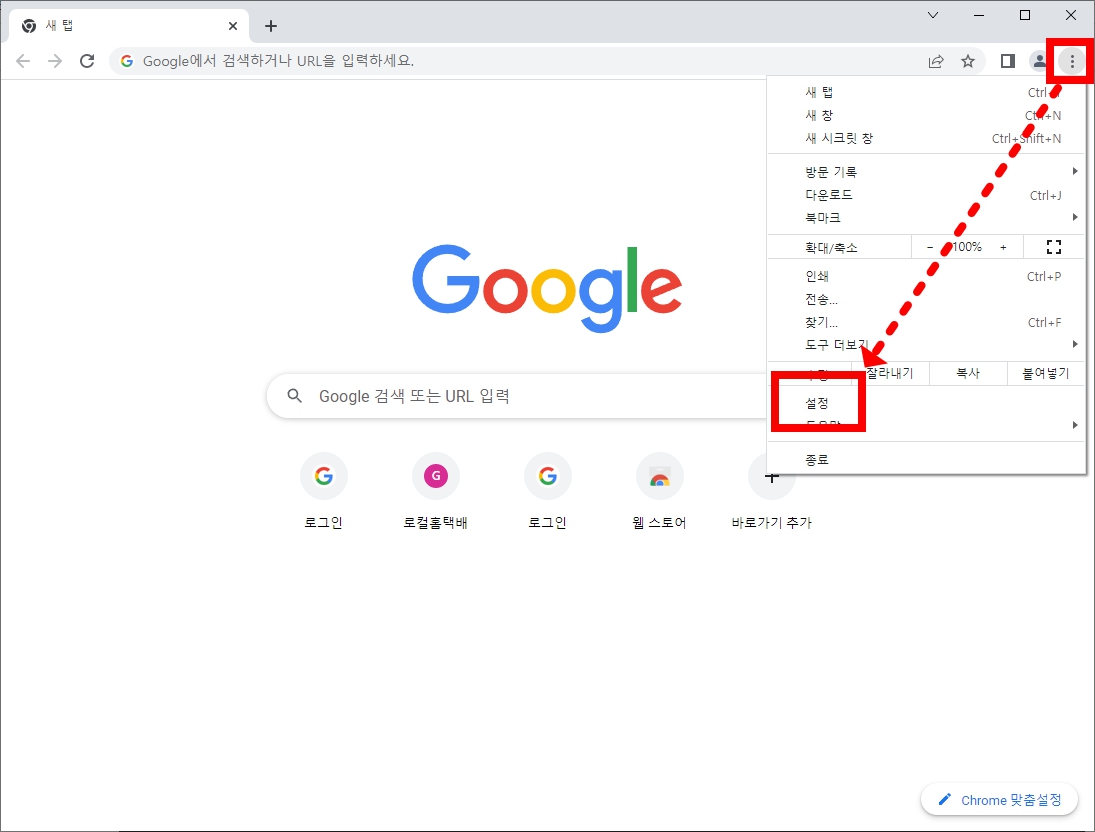The width and height of the screenshot is (1095, 832).
Task: Click the three-dot Chrome menu icon
Action: click(1071, 61)
